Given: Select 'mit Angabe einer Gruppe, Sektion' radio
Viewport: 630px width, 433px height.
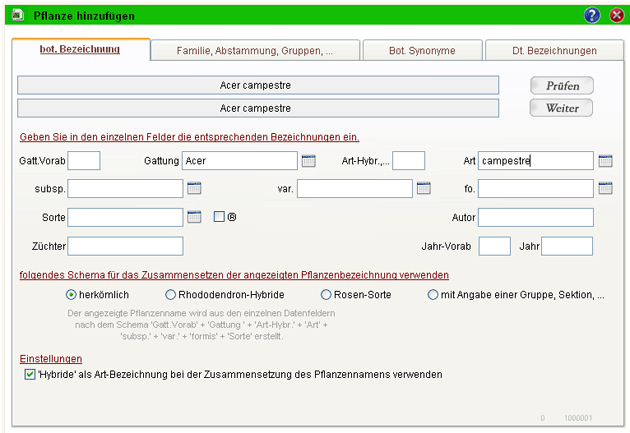Looking at the screenshot, I should coord(433,295).
